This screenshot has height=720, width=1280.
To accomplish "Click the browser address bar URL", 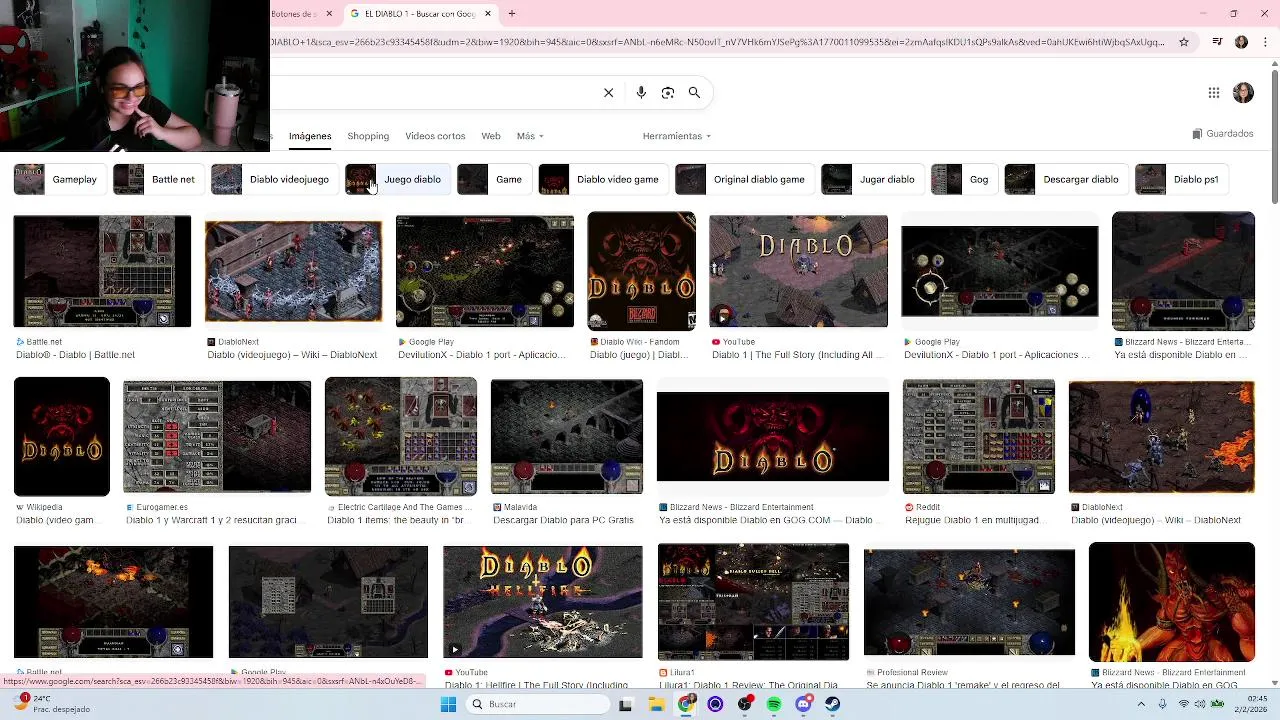I will click(x=718, y=42).
